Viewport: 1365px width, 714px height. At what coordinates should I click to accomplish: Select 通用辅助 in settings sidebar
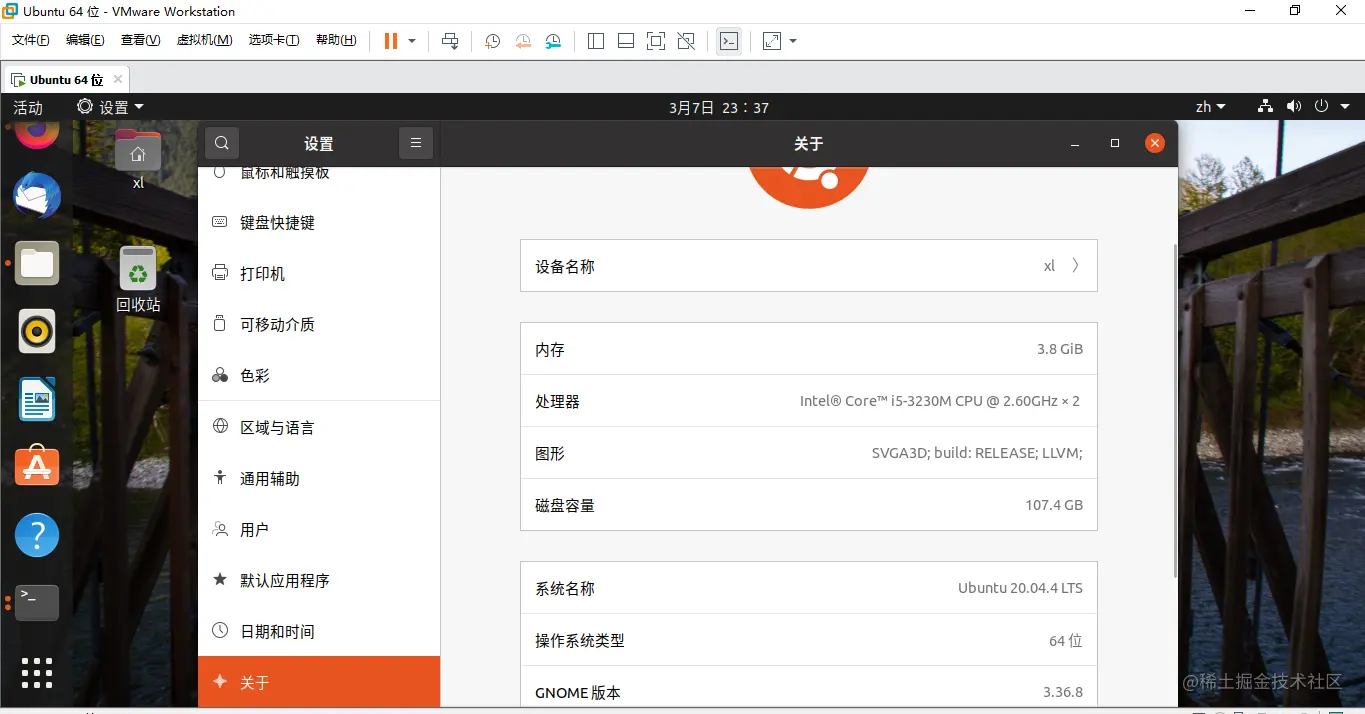coord(319,478)
